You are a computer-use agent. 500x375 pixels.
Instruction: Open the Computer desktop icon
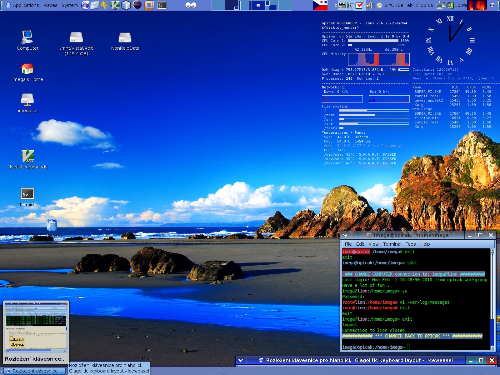(x=27, y=37)
